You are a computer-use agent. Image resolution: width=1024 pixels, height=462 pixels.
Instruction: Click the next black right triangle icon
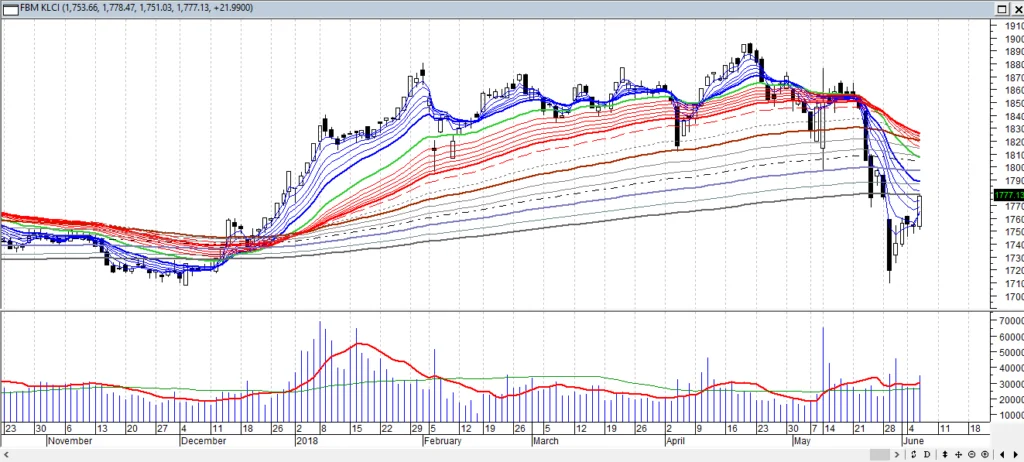click(x=1016, y=454)
